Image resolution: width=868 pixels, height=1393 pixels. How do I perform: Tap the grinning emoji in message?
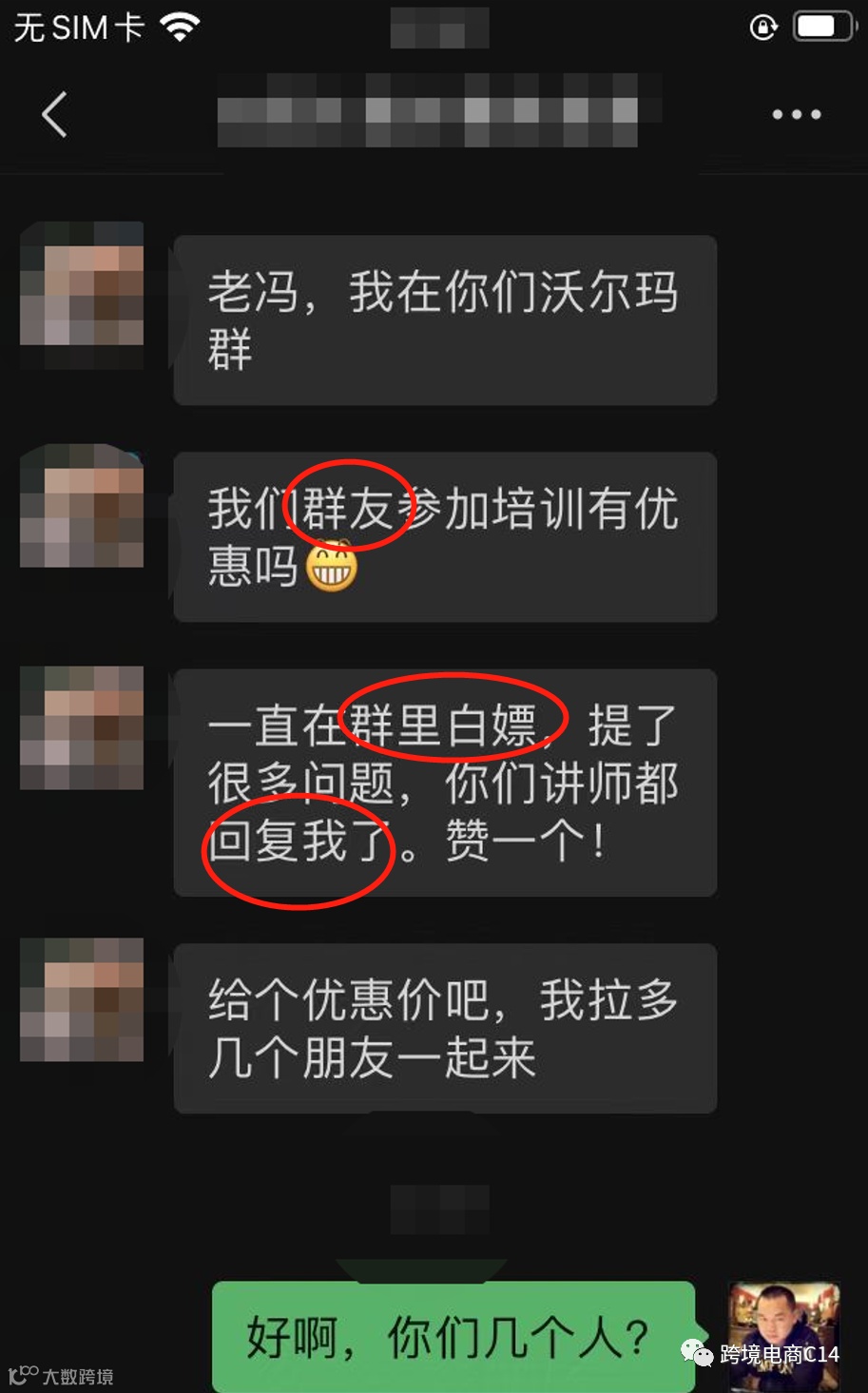click(331, 566)
